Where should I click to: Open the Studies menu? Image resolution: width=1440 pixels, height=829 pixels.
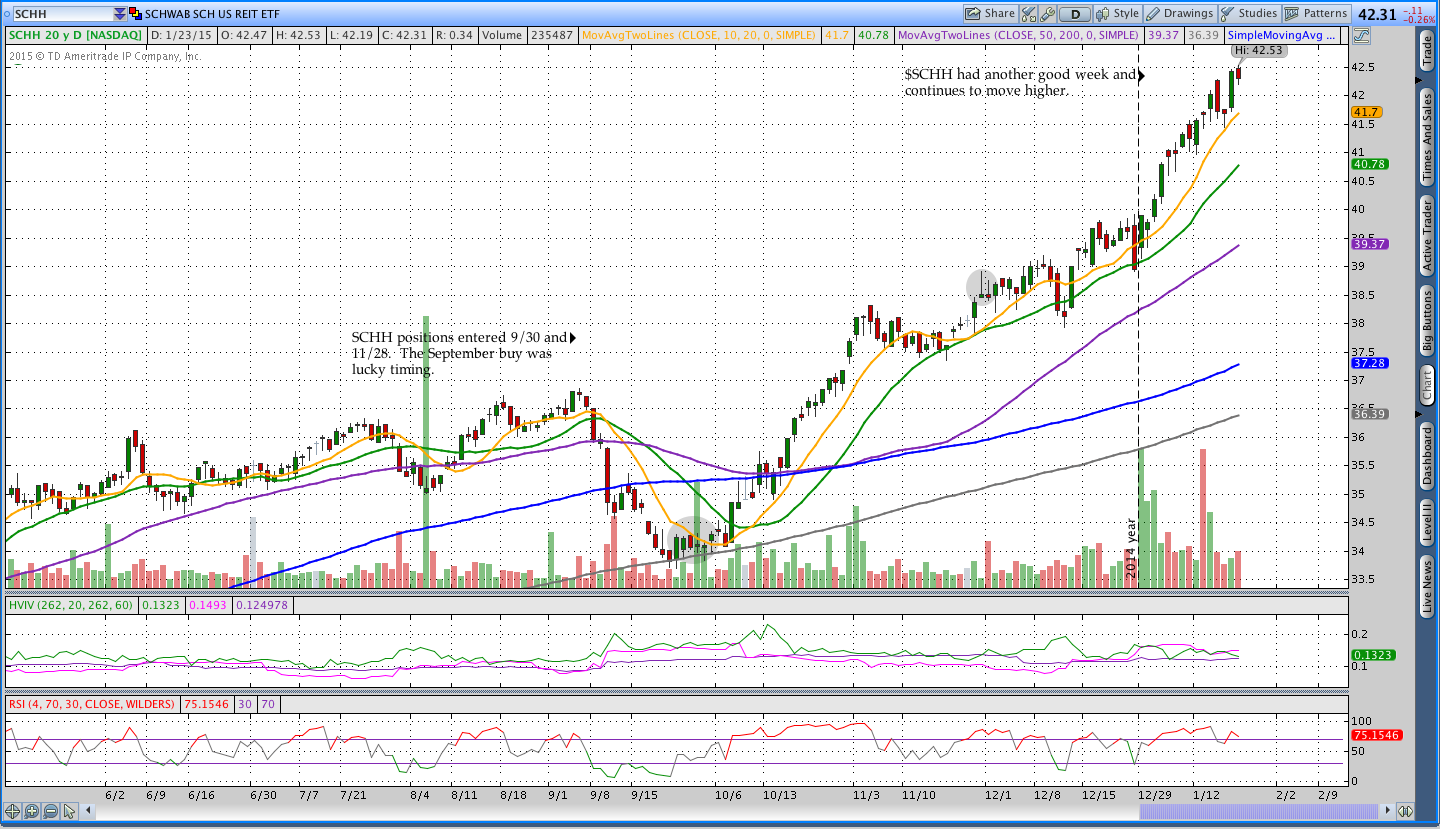pyautogui.click(x=1249, y=14)
